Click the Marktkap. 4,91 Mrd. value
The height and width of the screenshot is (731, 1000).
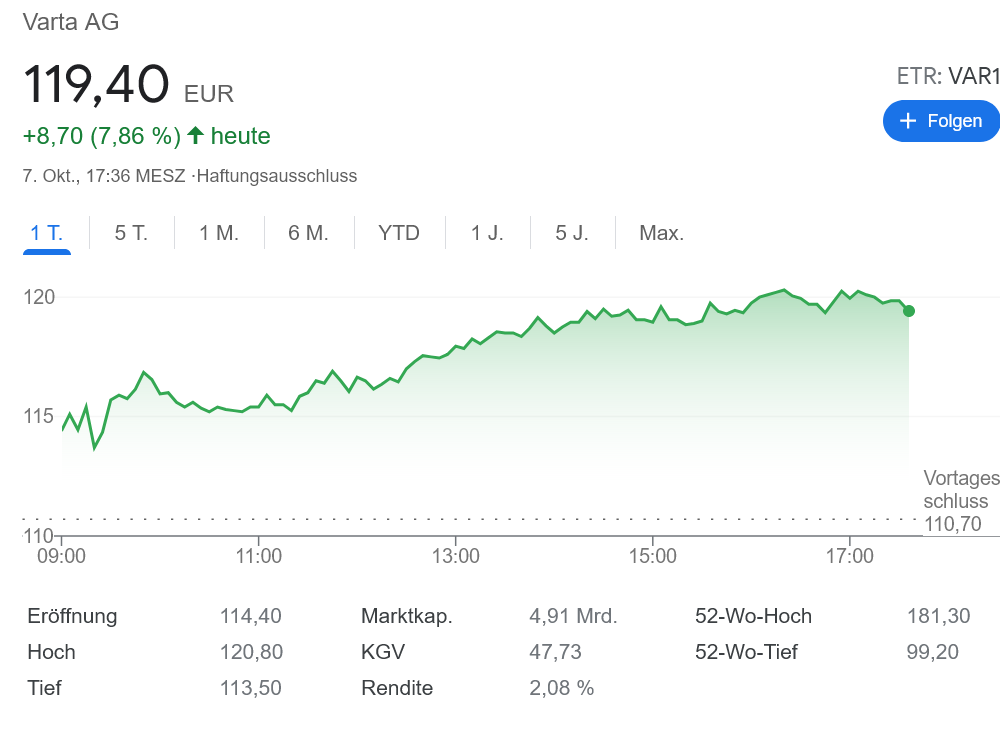pos(573,616)
